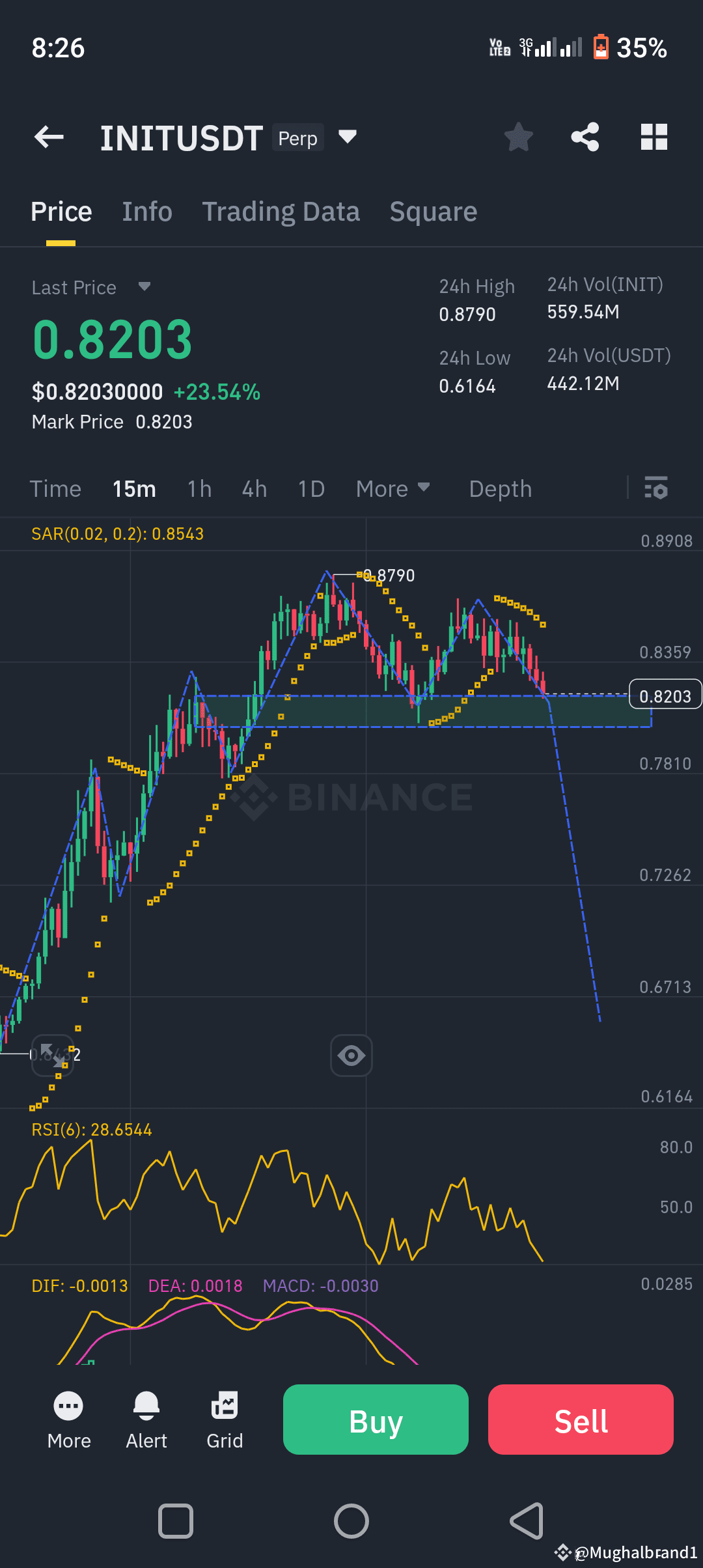Open the four-square layout menu icon

654,137
